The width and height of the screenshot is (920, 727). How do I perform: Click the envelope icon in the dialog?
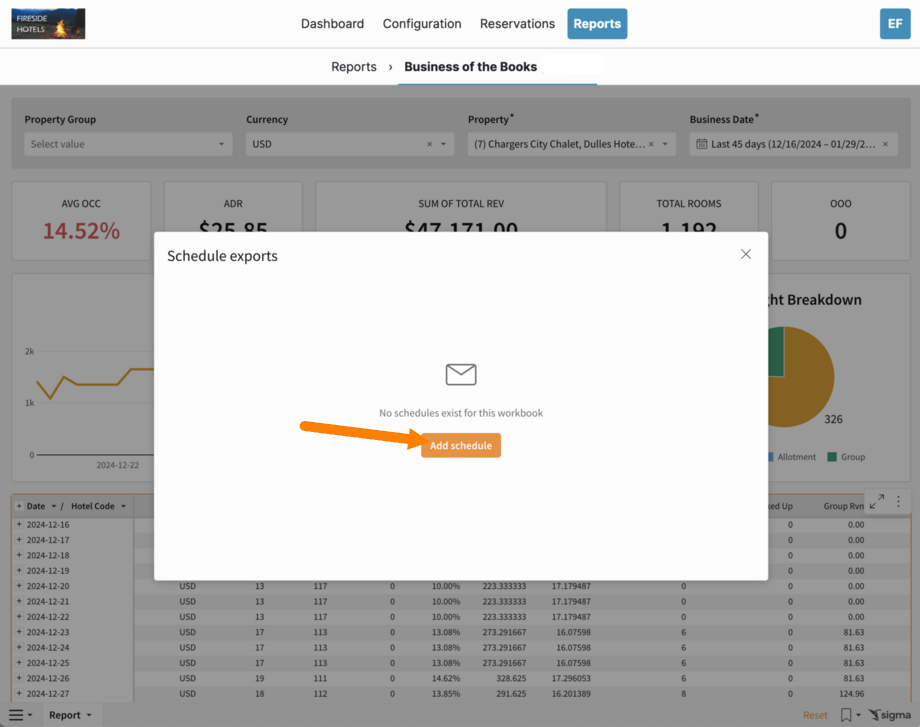click(x=461, y=374)
